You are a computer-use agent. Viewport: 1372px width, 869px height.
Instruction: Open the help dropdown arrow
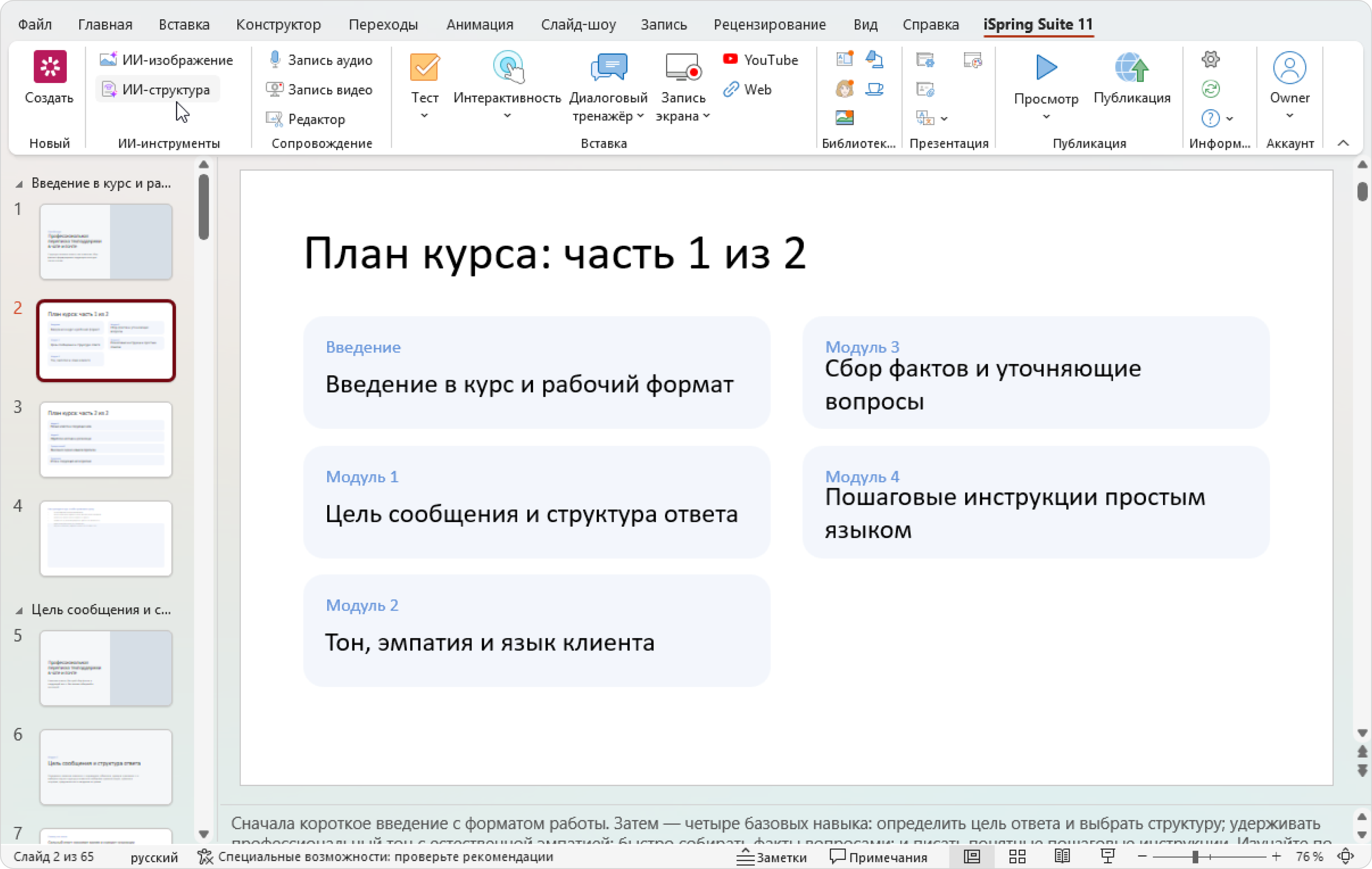(1229, 119)
